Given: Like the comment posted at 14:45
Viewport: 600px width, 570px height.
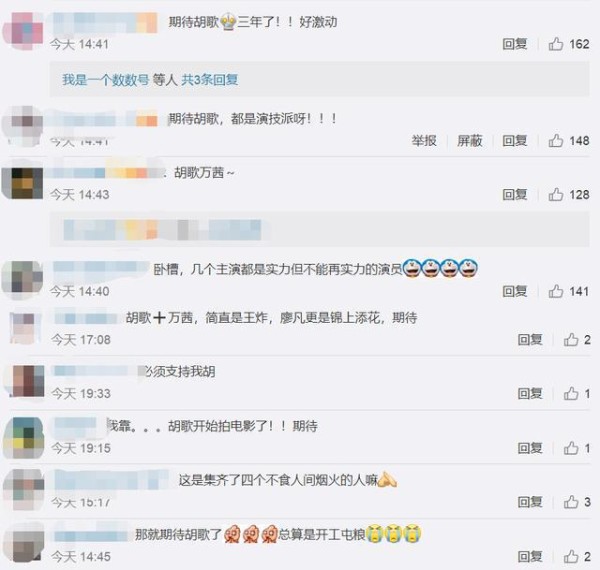Looking at the screenshot, I should [571, 556].
